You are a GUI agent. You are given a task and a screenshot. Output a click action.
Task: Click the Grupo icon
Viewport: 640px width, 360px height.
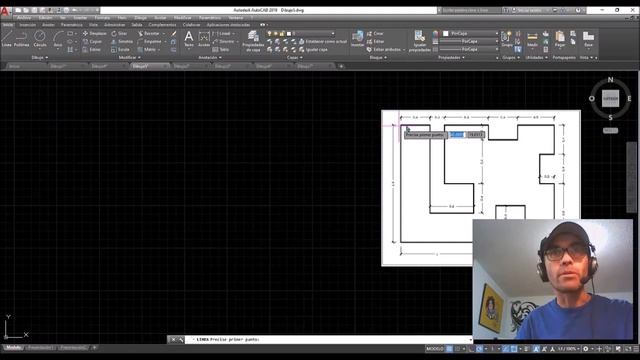(506, 39)
